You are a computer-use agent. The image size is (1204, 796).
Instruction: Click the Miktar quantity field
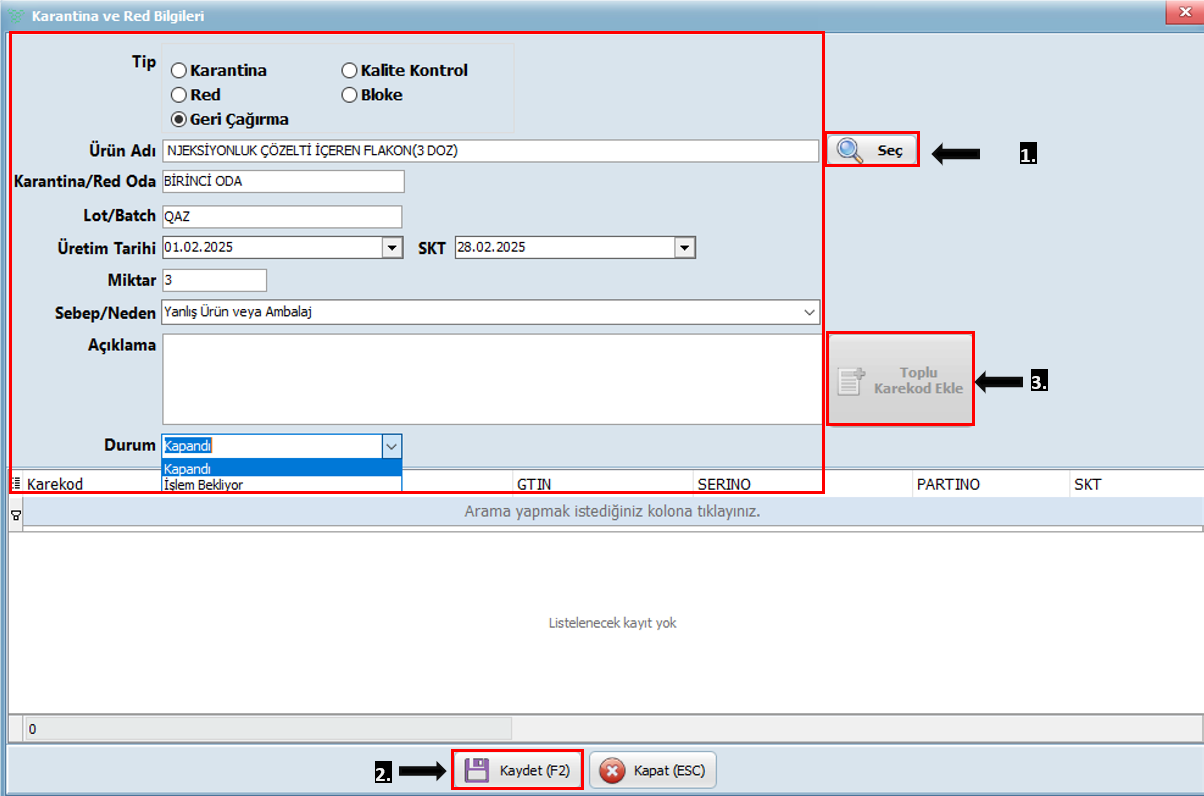[214, 280]
